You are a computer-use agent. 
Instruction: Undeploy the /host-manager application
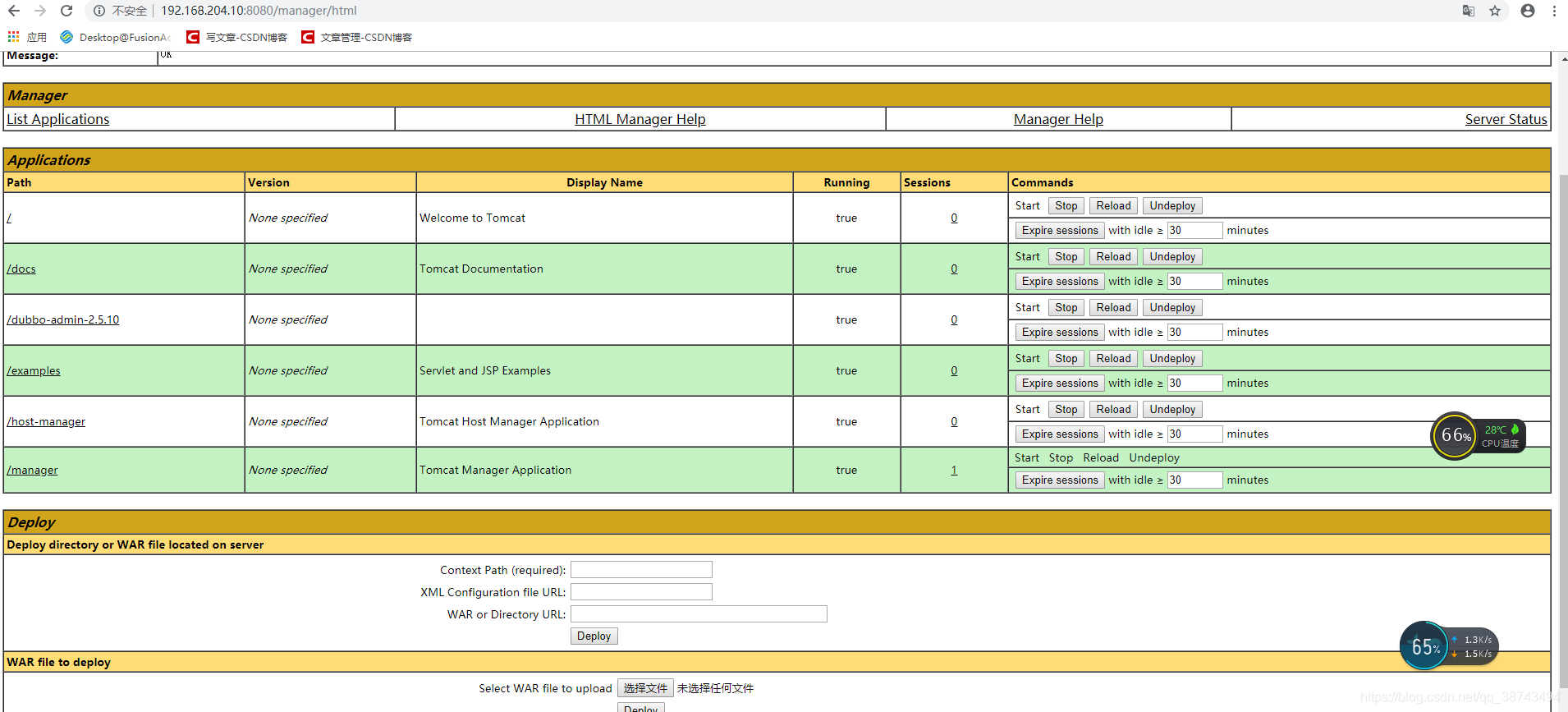(x=1172, y=410)
